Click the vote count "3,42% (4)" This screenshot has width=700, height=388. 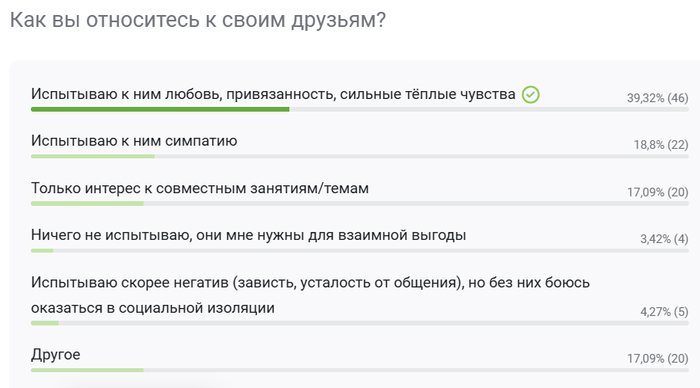click(x=664, y=239)
